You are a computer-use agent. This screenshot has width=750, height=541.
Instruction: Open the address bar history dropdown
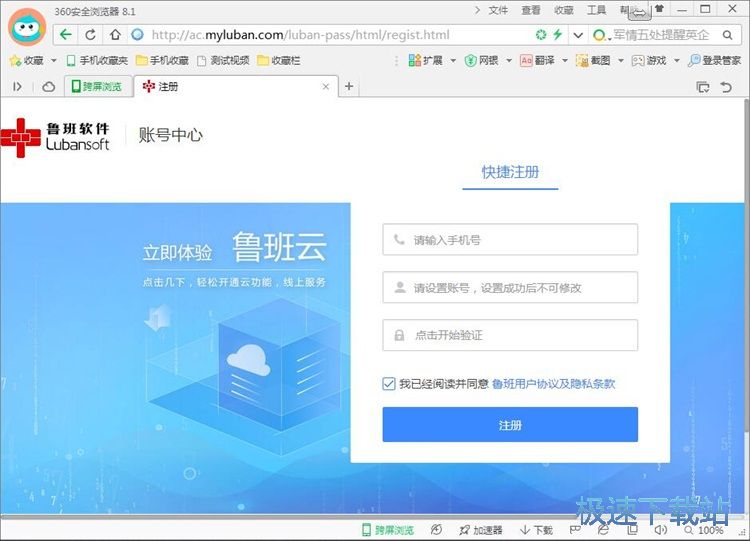pos(578,35)
